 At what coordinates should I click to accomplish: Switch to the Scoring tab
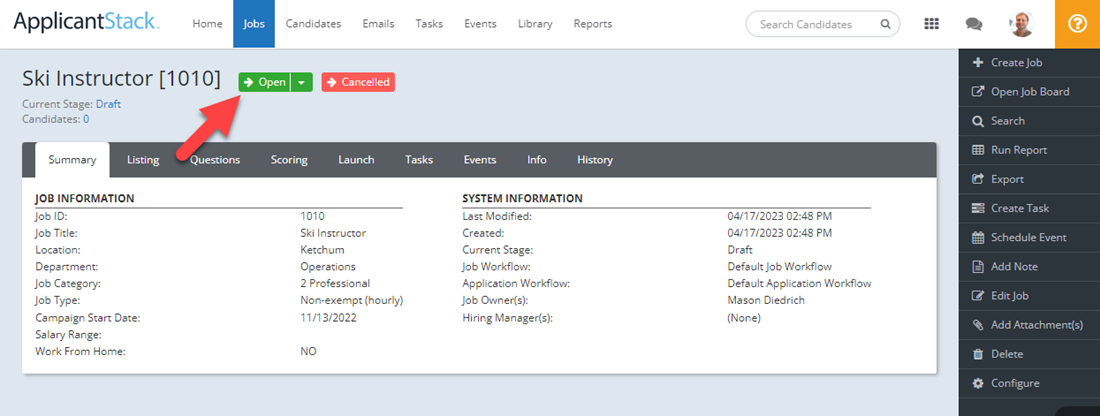tap(289, 160)
